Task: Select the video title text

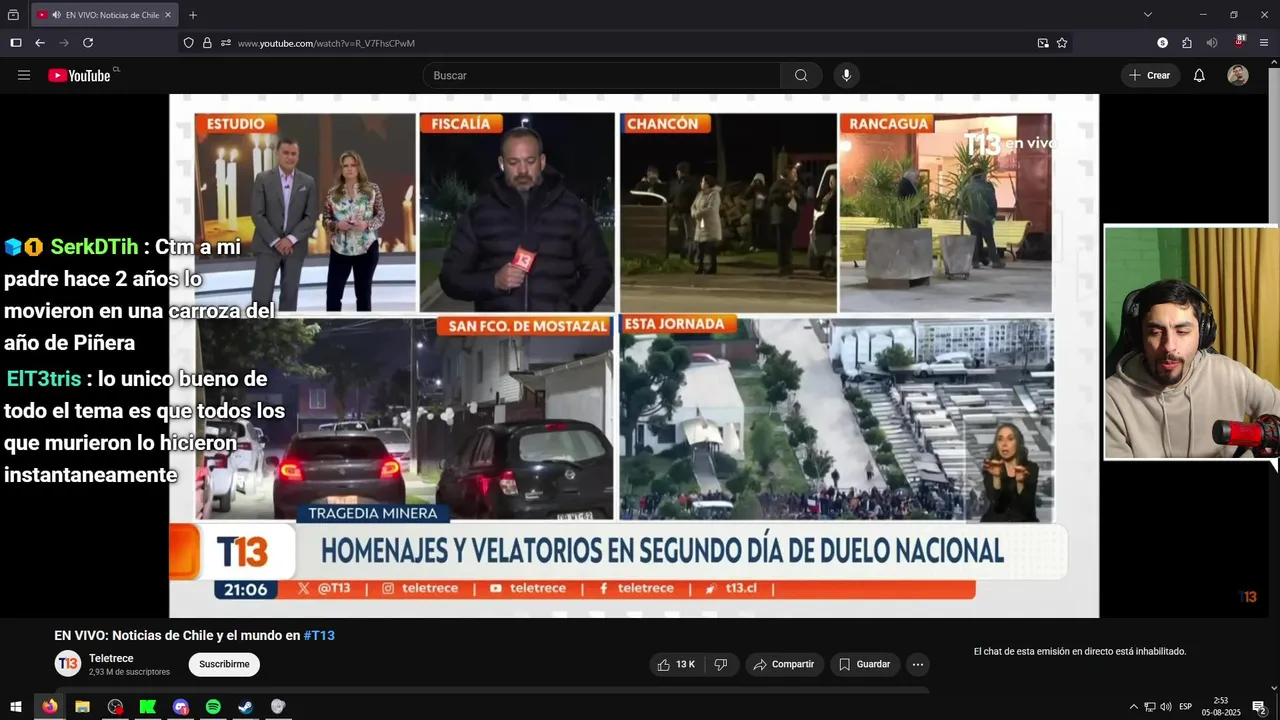Action: pos(194,635)
